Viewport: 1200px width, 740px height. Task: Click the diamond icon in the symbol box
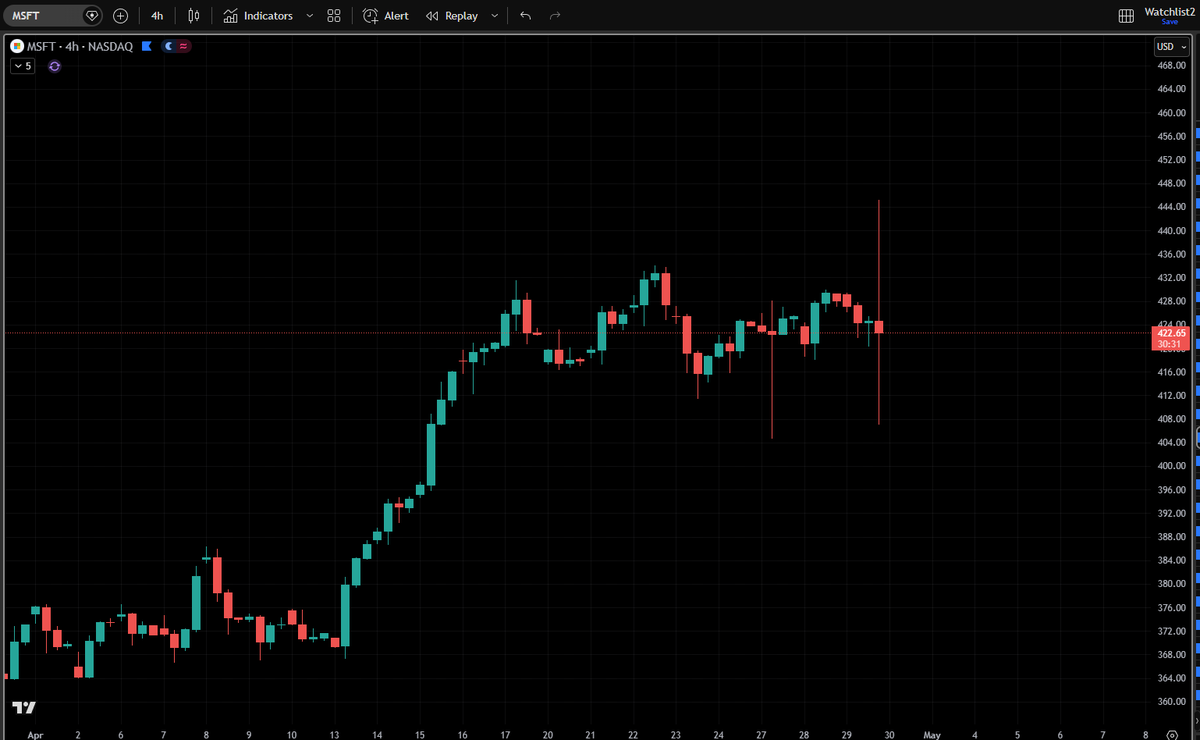pyautogui.click(x=92, y=16)
